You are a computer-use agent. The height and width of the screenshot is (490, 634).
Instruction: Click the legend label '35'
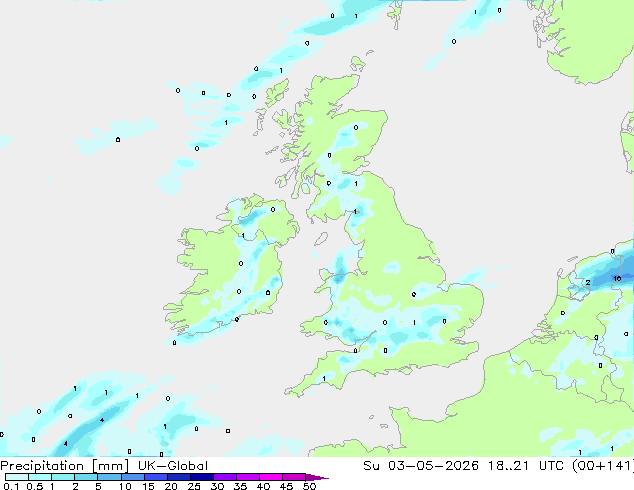point(240,486)
